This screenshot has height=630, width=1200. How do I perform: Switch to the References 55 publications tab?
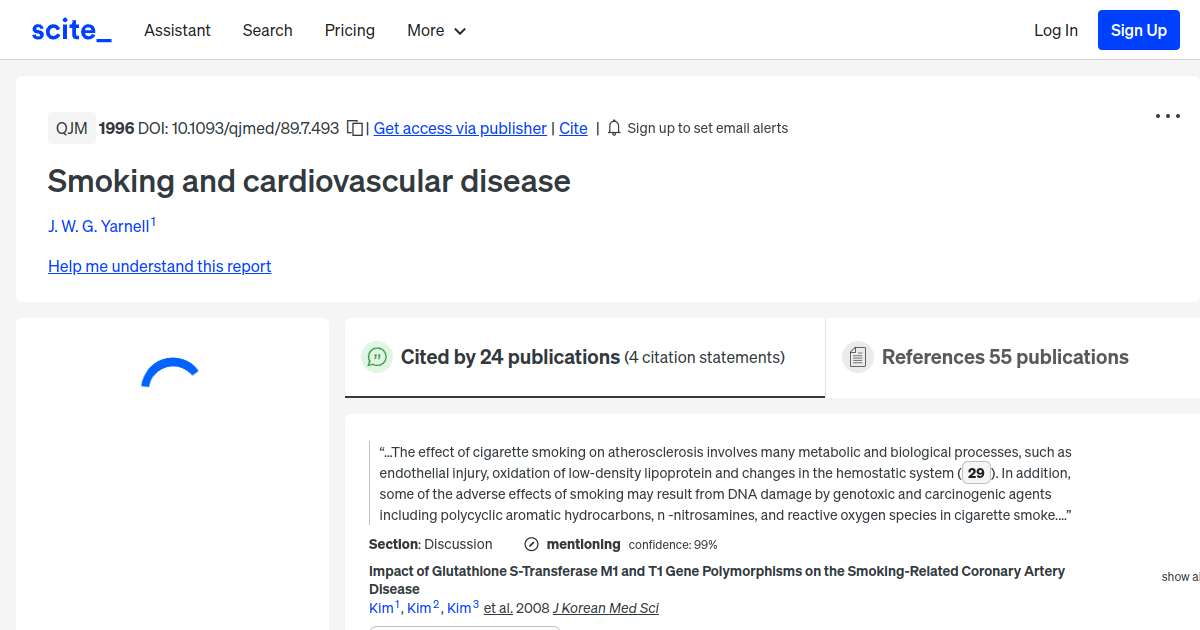tap(1004, 357)
